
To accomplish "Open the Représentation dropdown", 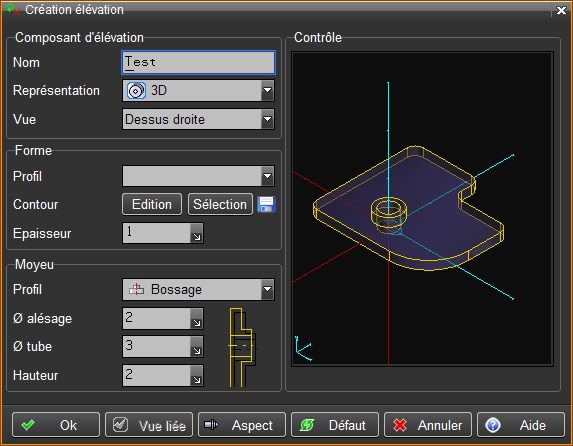I will [267, 90].
